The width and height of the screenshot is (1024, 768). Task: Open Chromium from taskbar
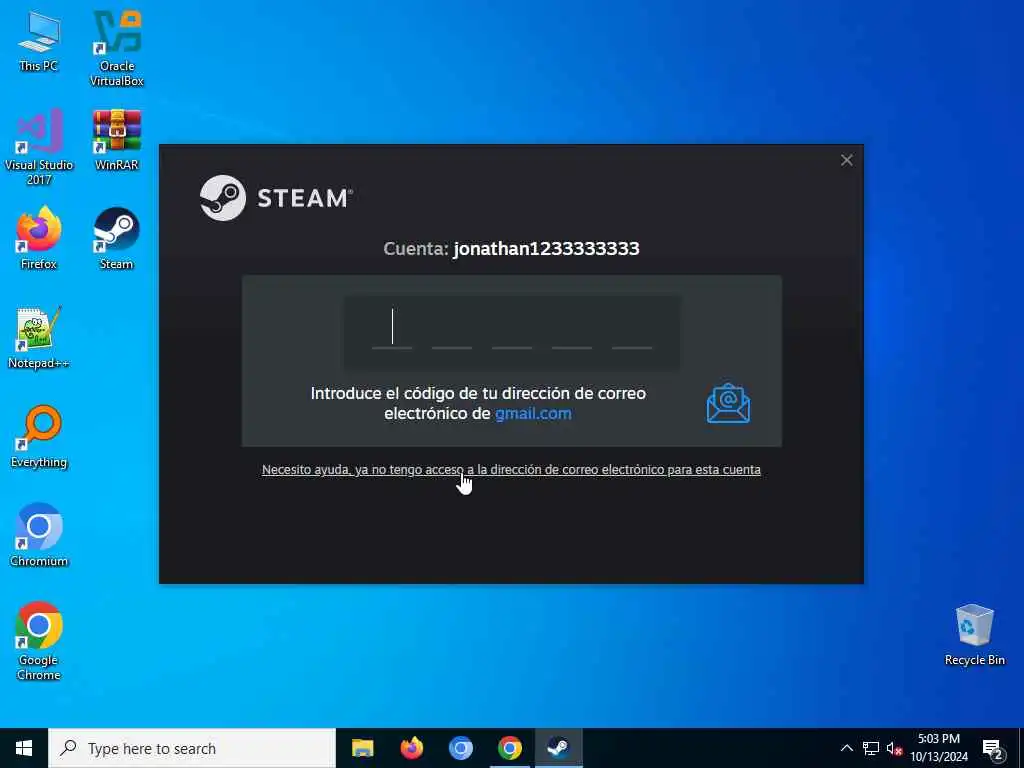click(460, 748)
